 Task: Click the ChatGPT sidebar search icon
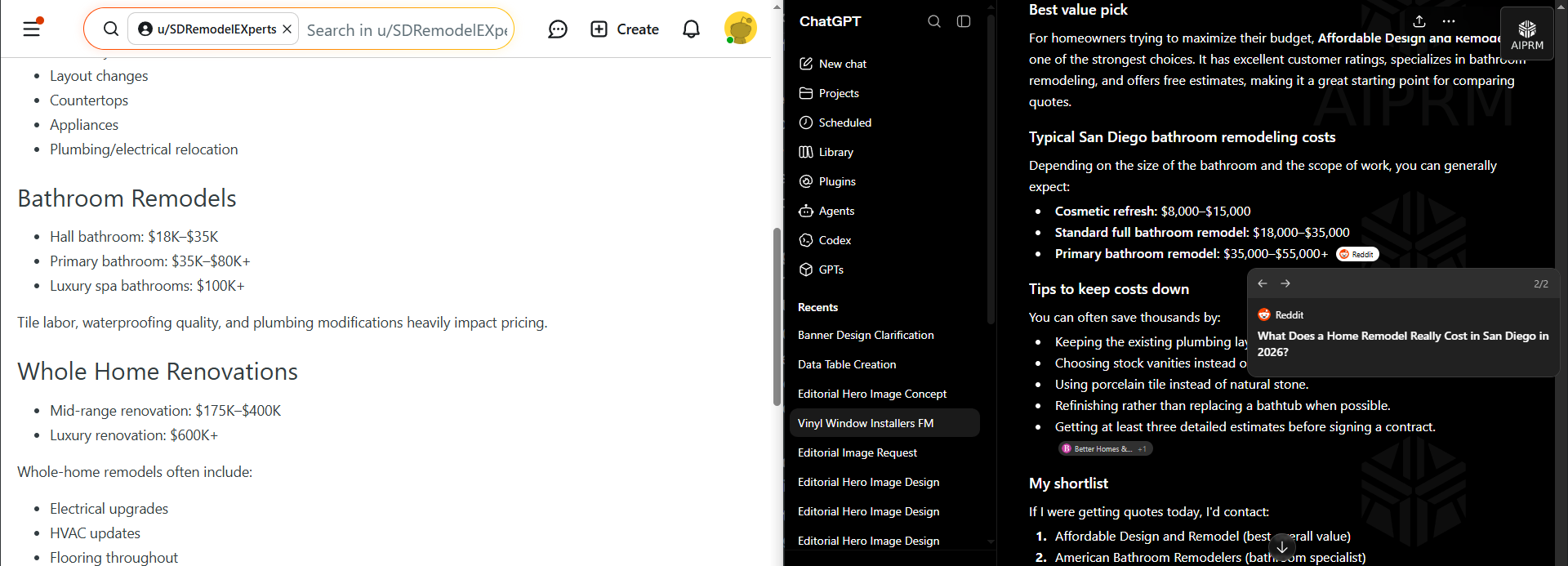tap(934, 21)
